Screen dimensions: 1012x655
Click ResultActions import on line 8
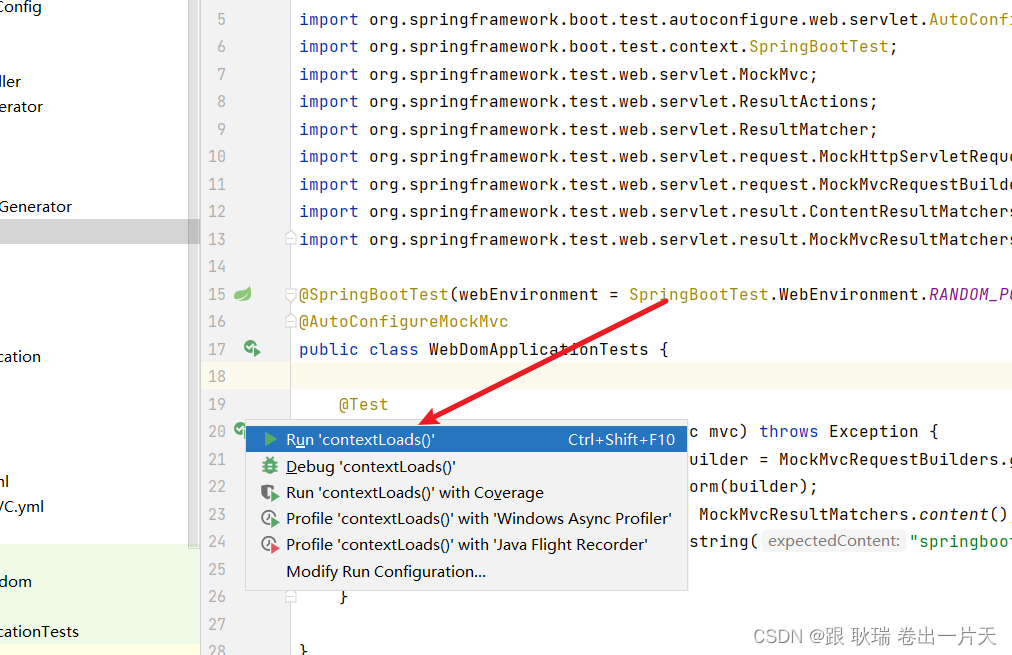tap(804, 101)
